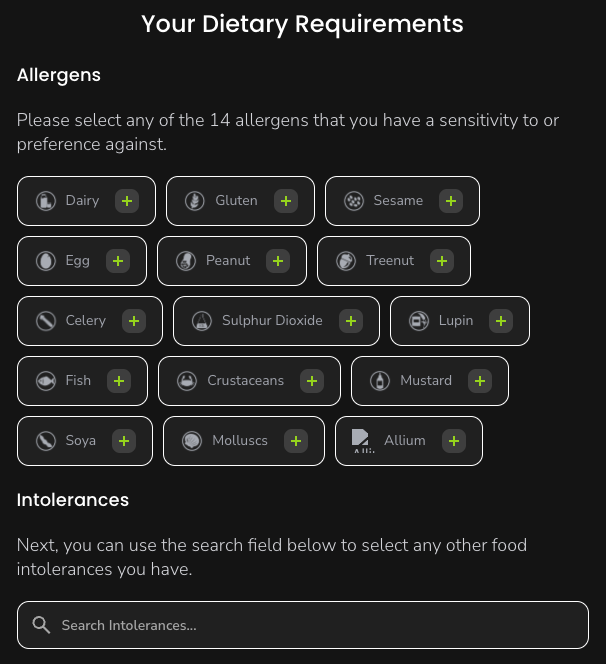
Task: Click the Sesame seeds icon
Action: 354,201
